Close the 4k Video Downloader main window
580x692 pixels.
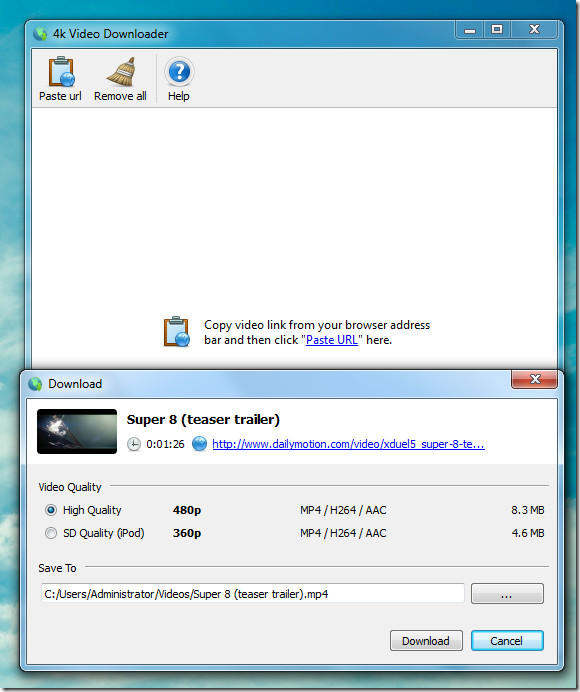pyautogui.click(x=535, y=30)
